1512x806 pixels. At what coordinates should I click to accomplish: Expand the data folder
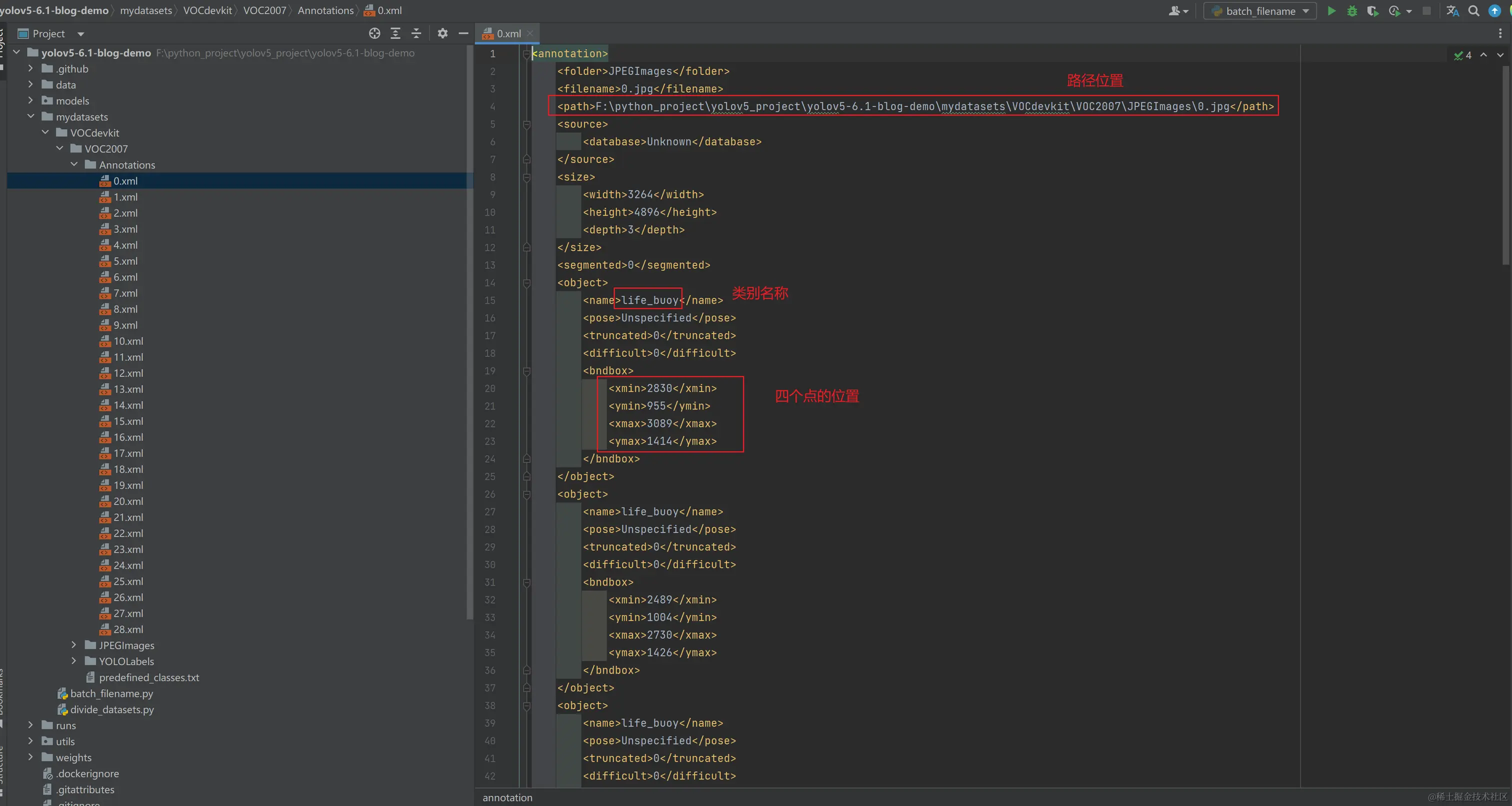click(30, 84)
